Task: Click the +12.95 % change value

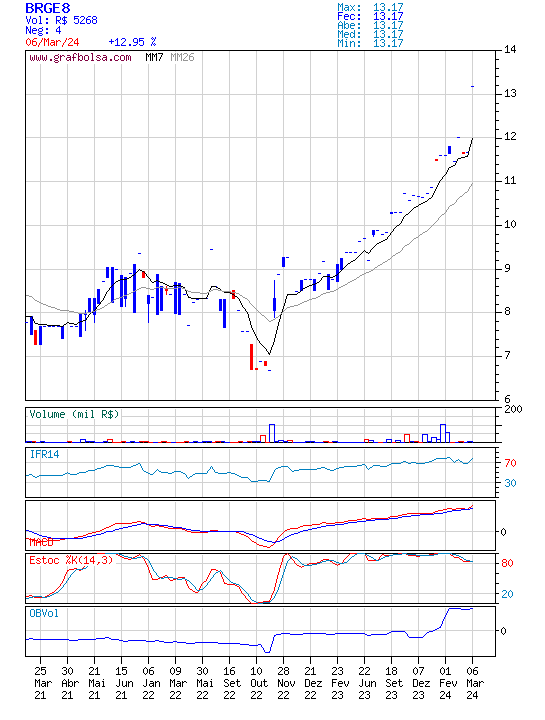Action: pyautogui.click(x=132, y=42)
